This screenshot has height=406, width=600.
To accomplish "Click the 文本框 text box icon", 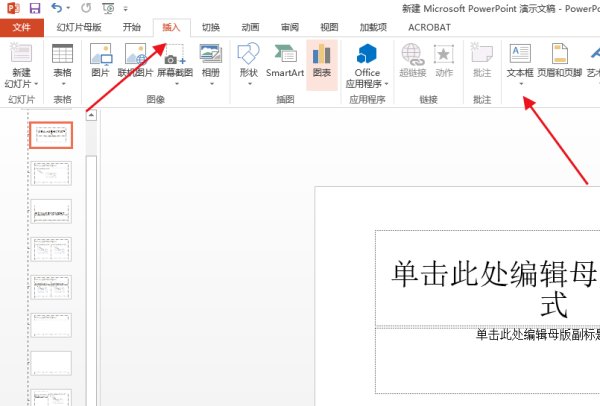I will point(520,54).
